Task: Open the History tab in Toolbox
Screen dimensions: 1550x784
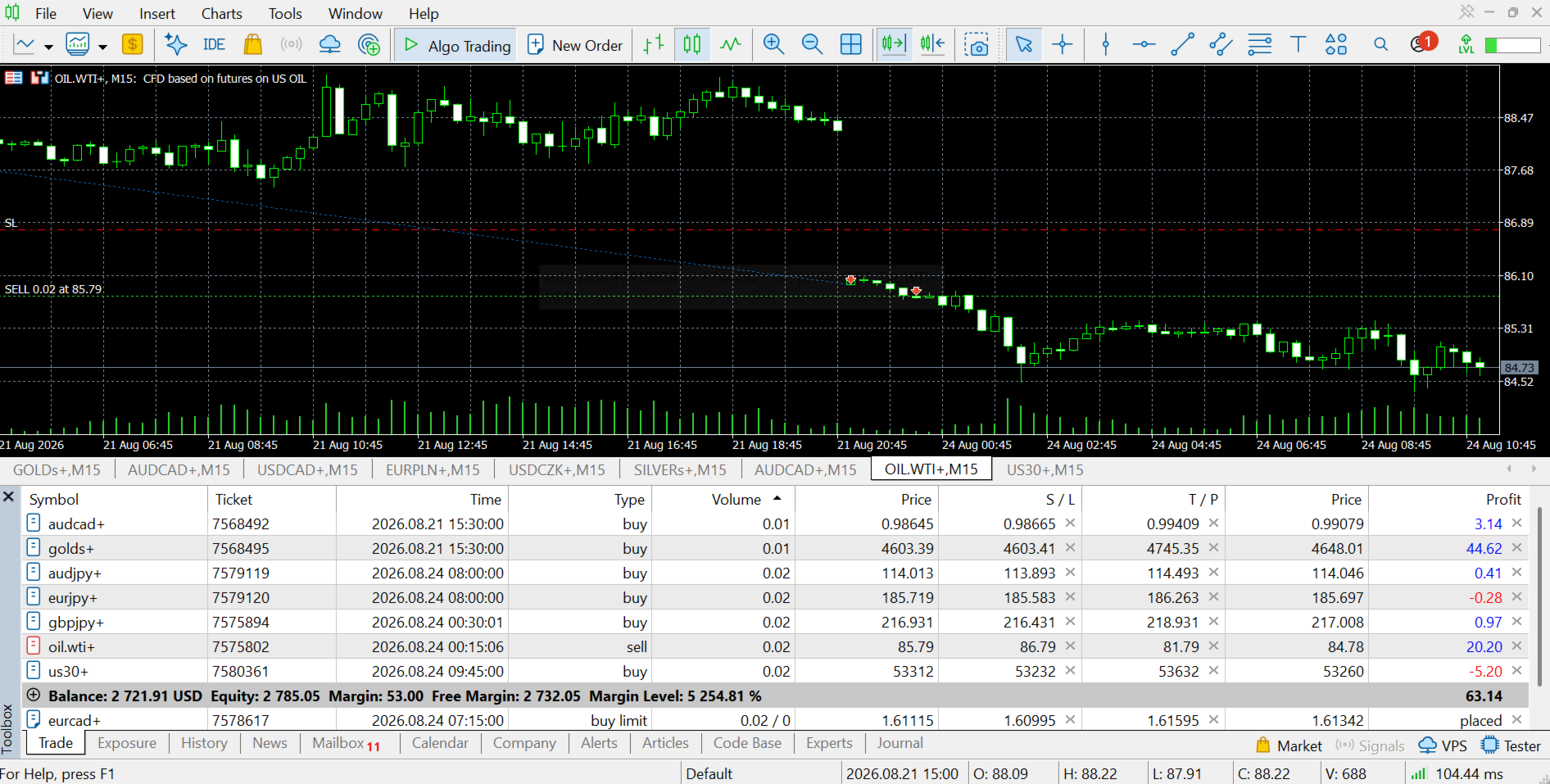Action: pos(204,743)
